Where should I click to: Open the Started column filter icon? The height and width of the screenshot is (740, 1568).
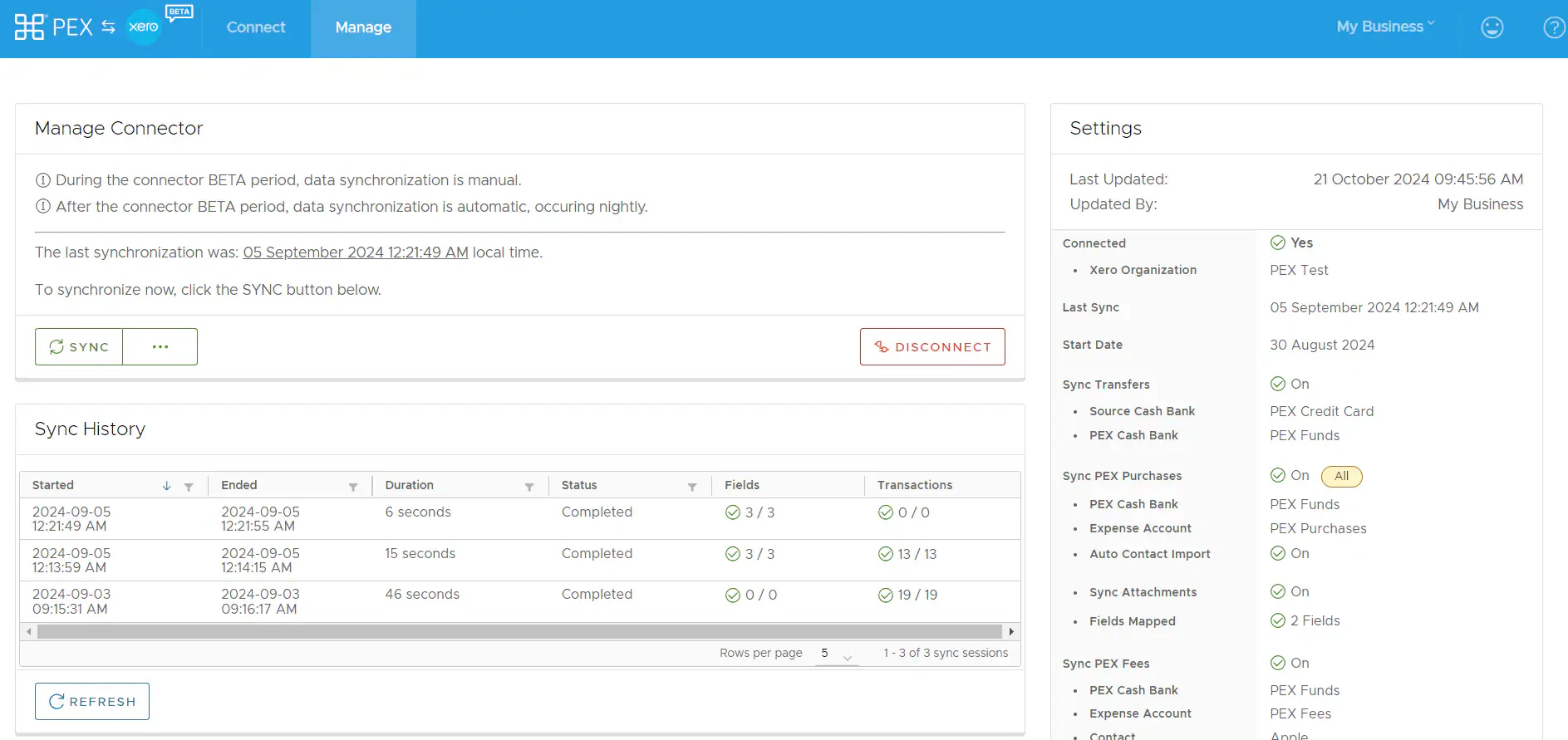[189, 487]
